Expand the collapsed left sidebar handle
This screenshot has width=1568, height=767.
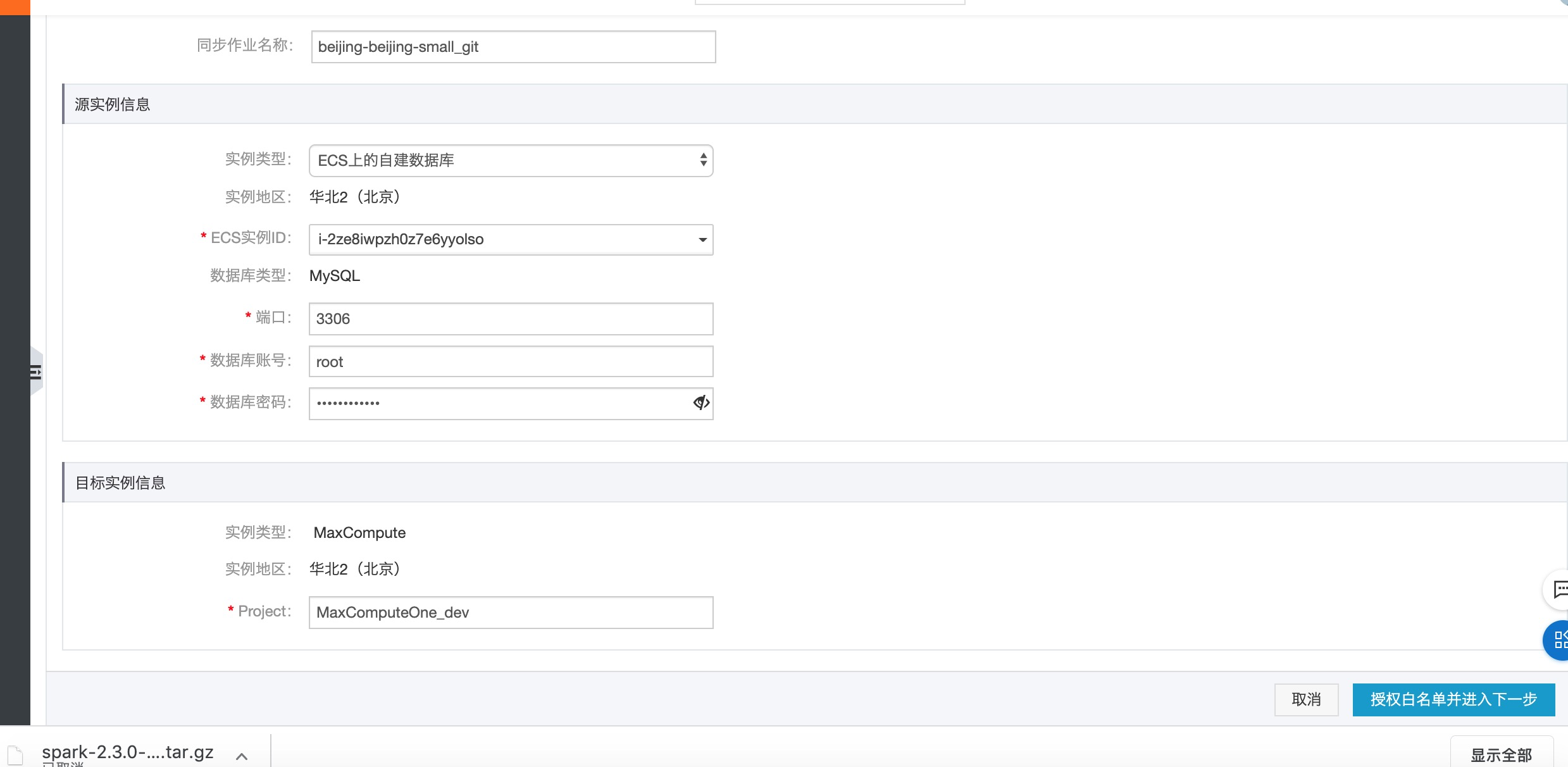(36, 371)
